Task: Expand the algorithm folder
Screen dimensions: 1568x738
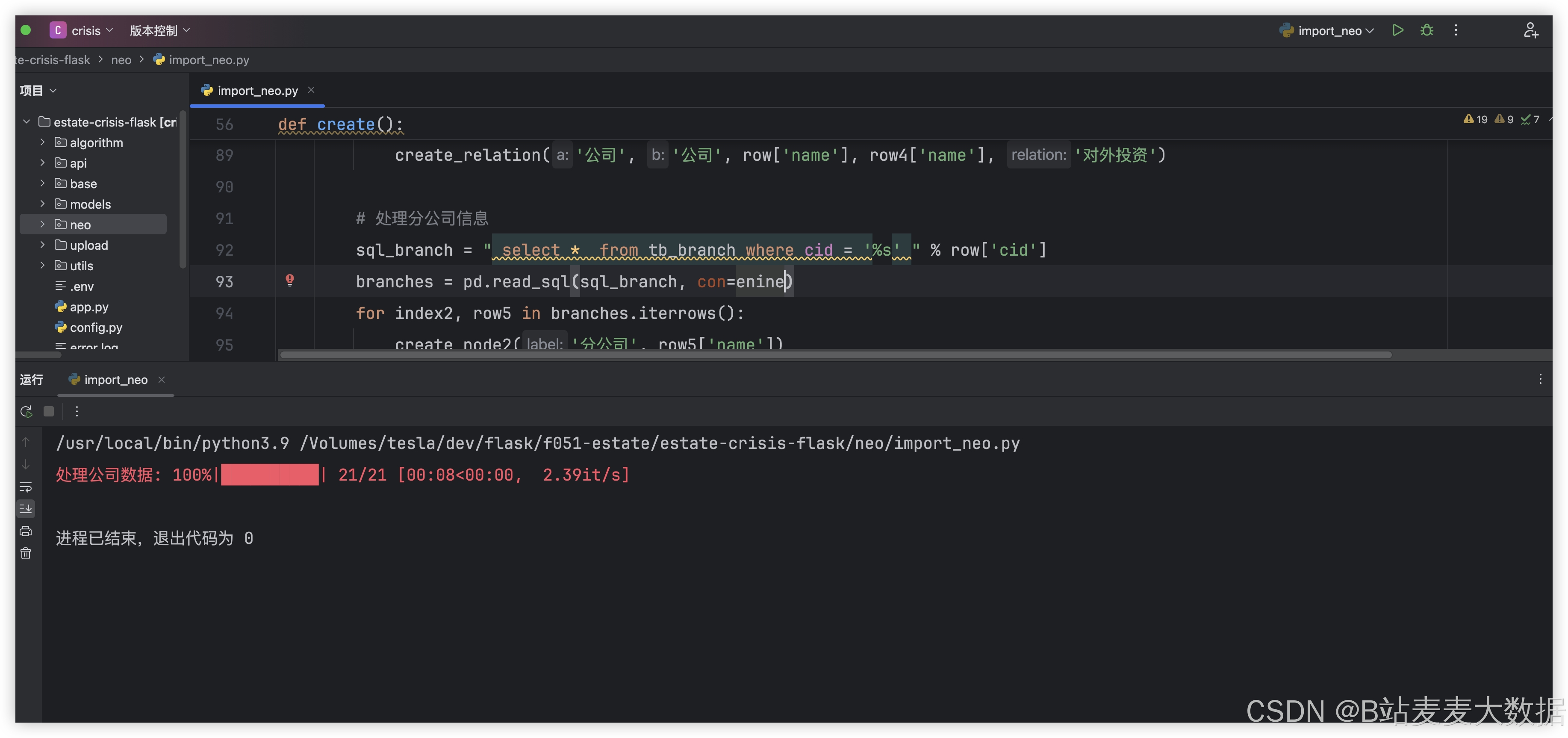Action: click(42, 142)
